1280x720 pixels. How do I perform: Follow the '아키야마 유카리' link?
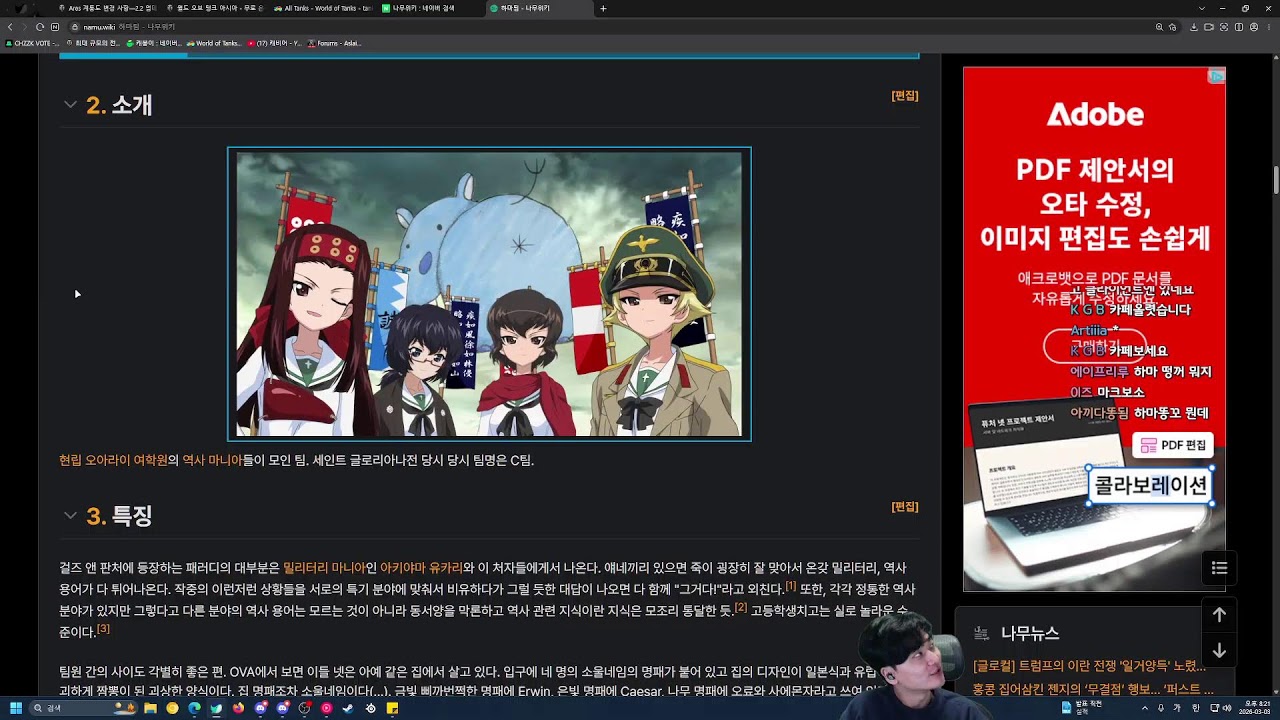421,567
